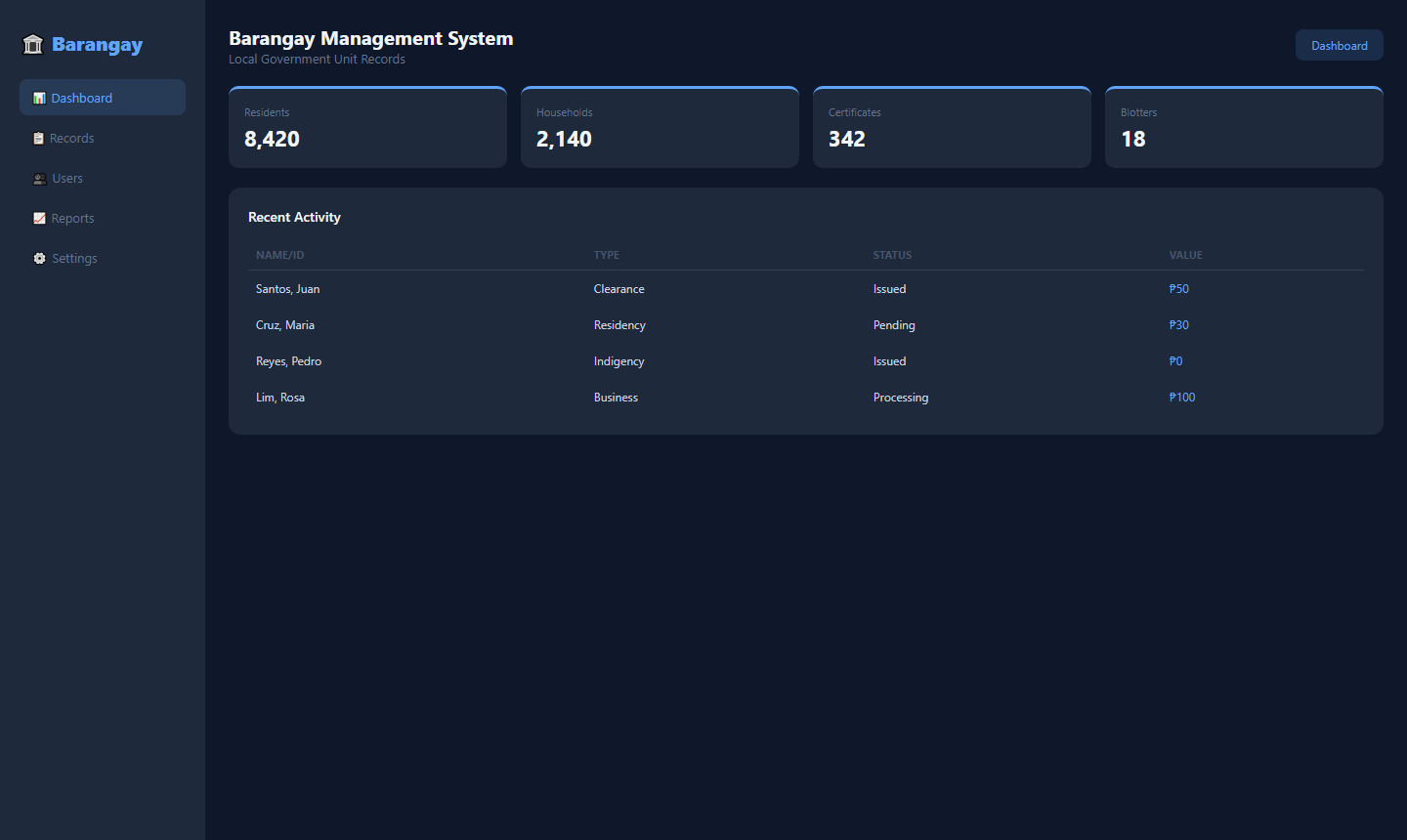Click the Settings gear icon in sidebar
Viewport: 1407px width, 840px height.
[39, 259]
